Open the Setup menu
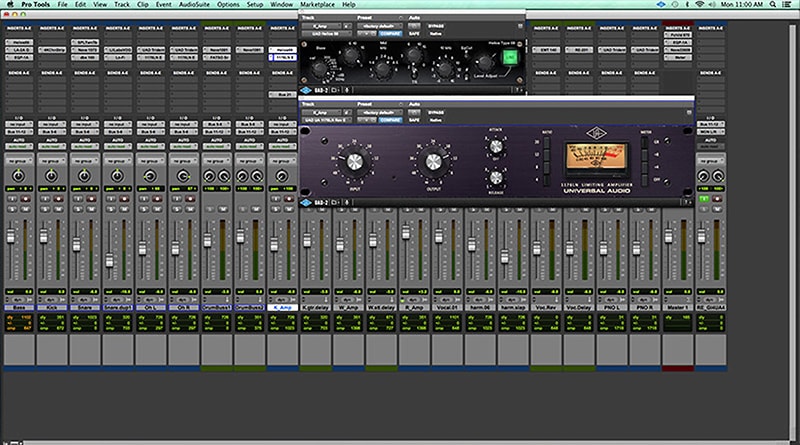 coord(255,4)
